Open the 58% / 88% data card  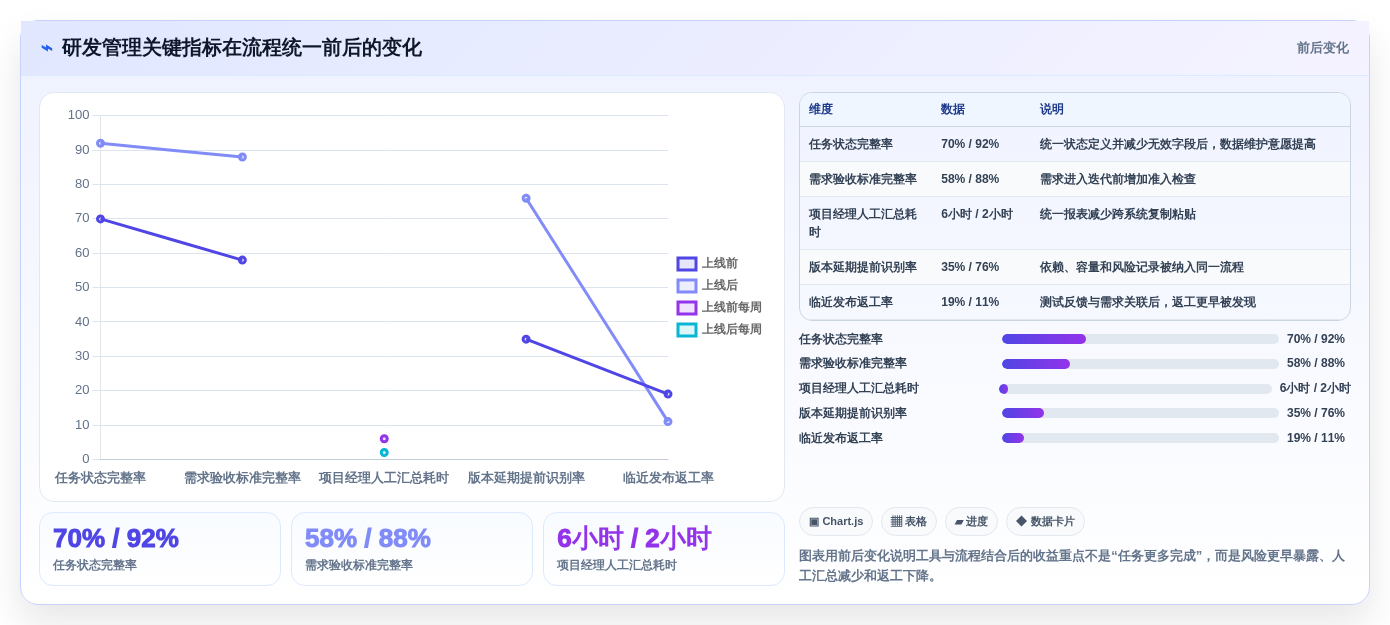tap(412, 549)
